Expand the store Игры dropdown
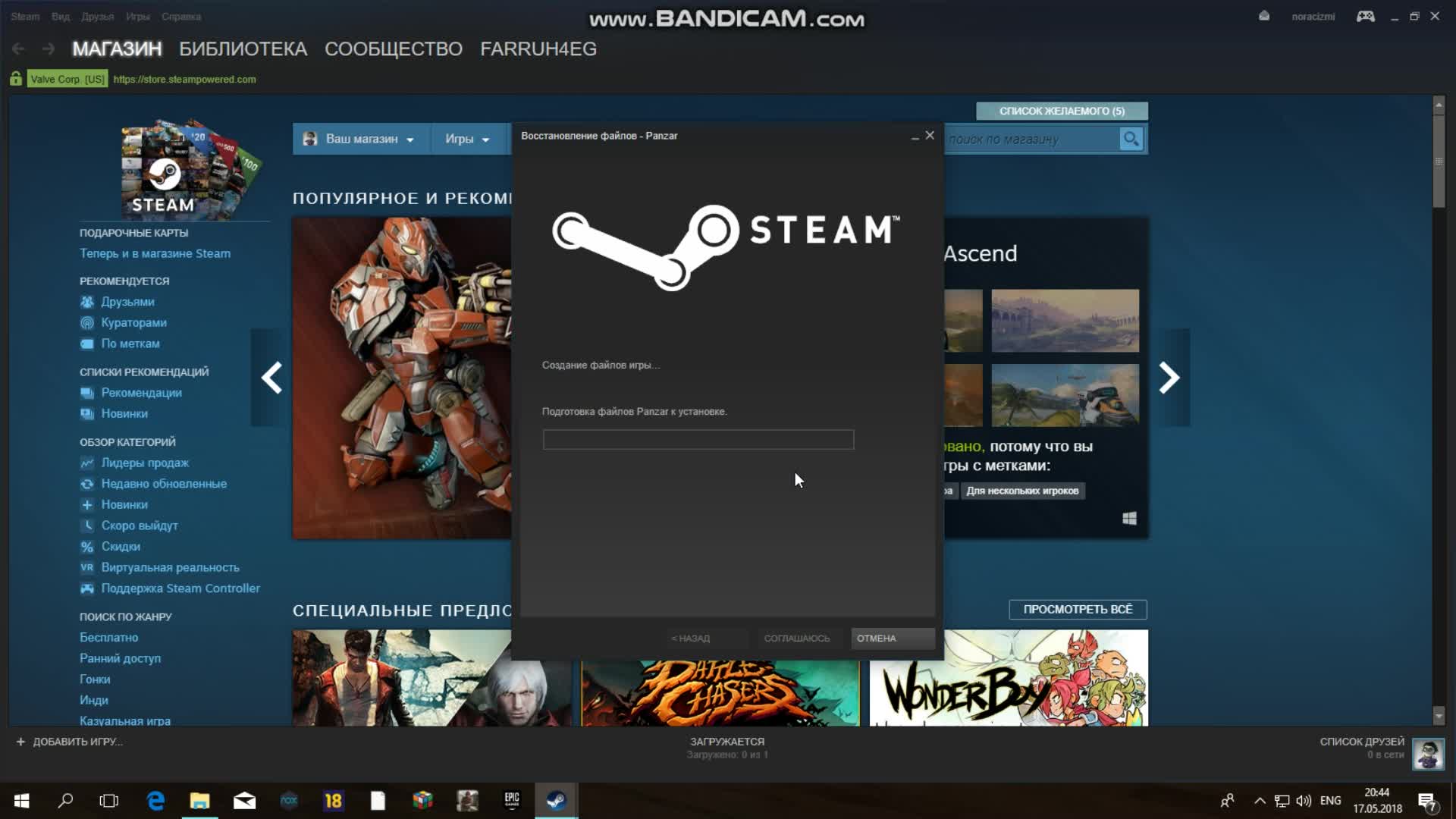This screenshot has width=1456, height=819. click(467, 139)
